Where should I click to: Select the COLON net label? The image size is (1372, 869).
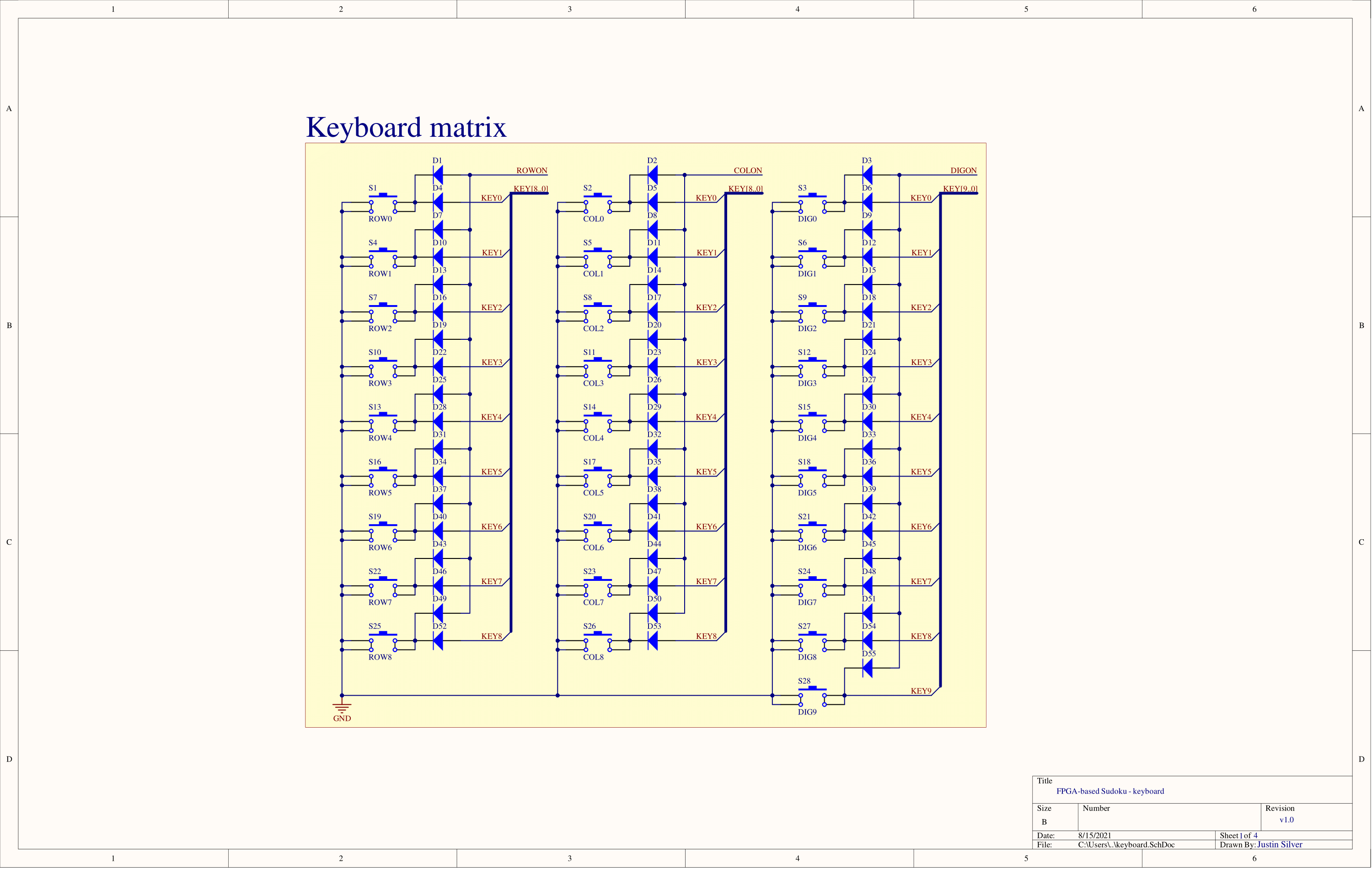tap(748, 171)
